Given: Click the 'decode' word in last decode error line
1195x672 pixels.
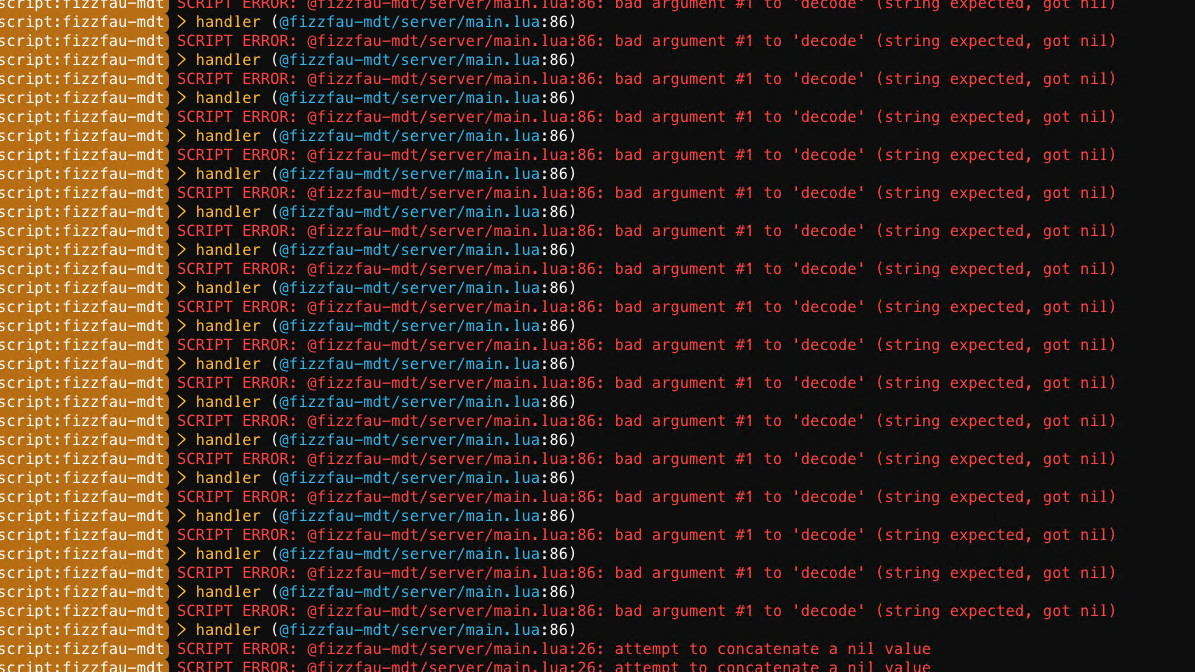Looking at the screenshot, I should tap(828, 611).
